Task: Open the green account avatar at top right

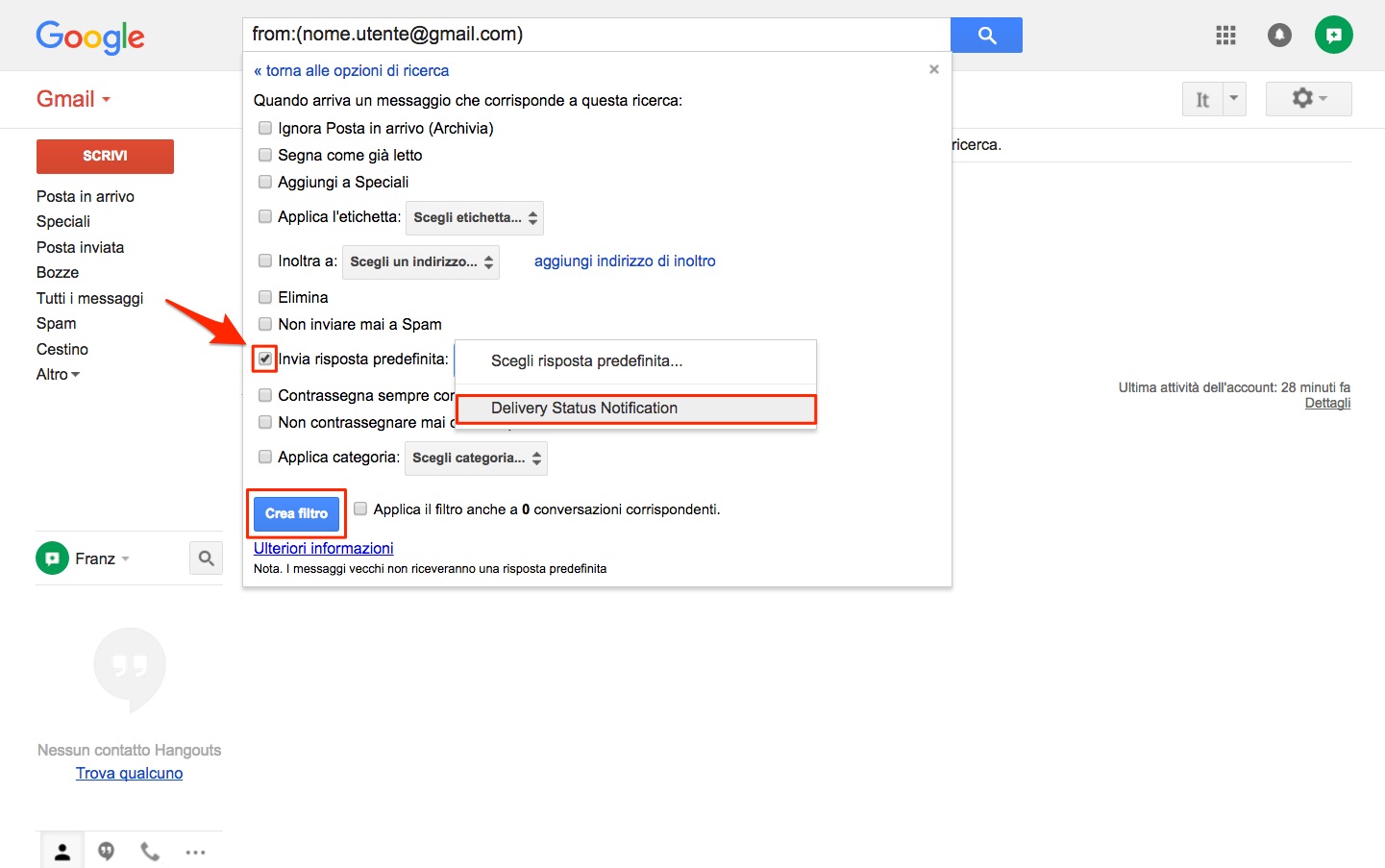Action: coord(1334,35)
